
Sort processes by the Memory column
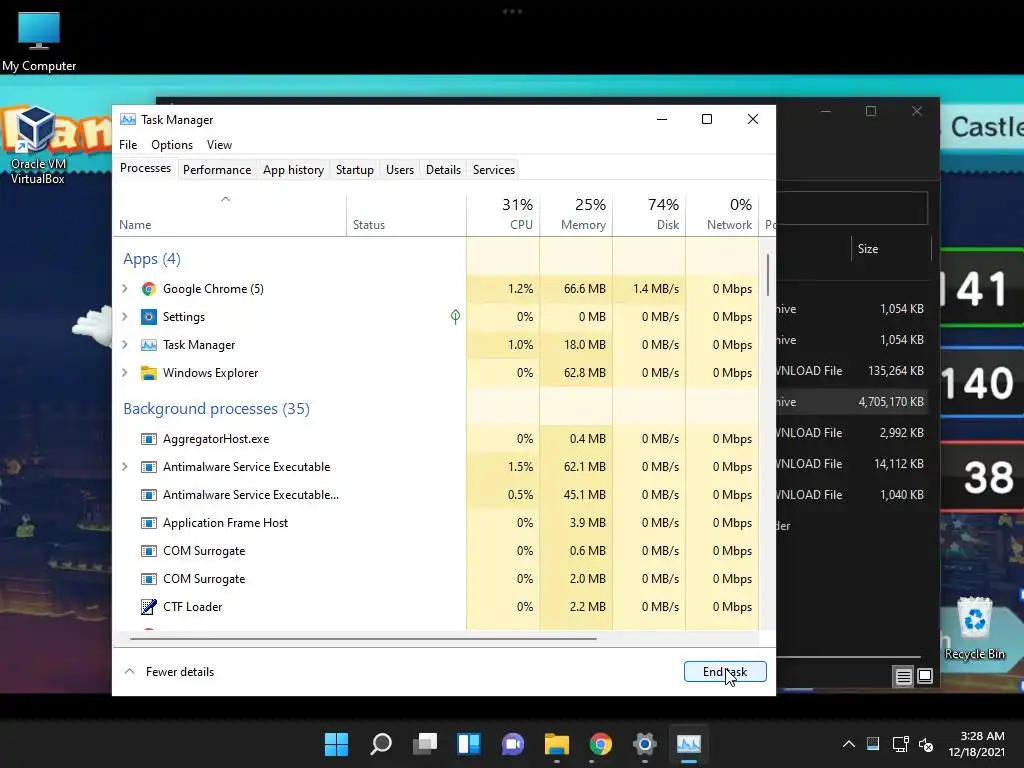[576, 216]
